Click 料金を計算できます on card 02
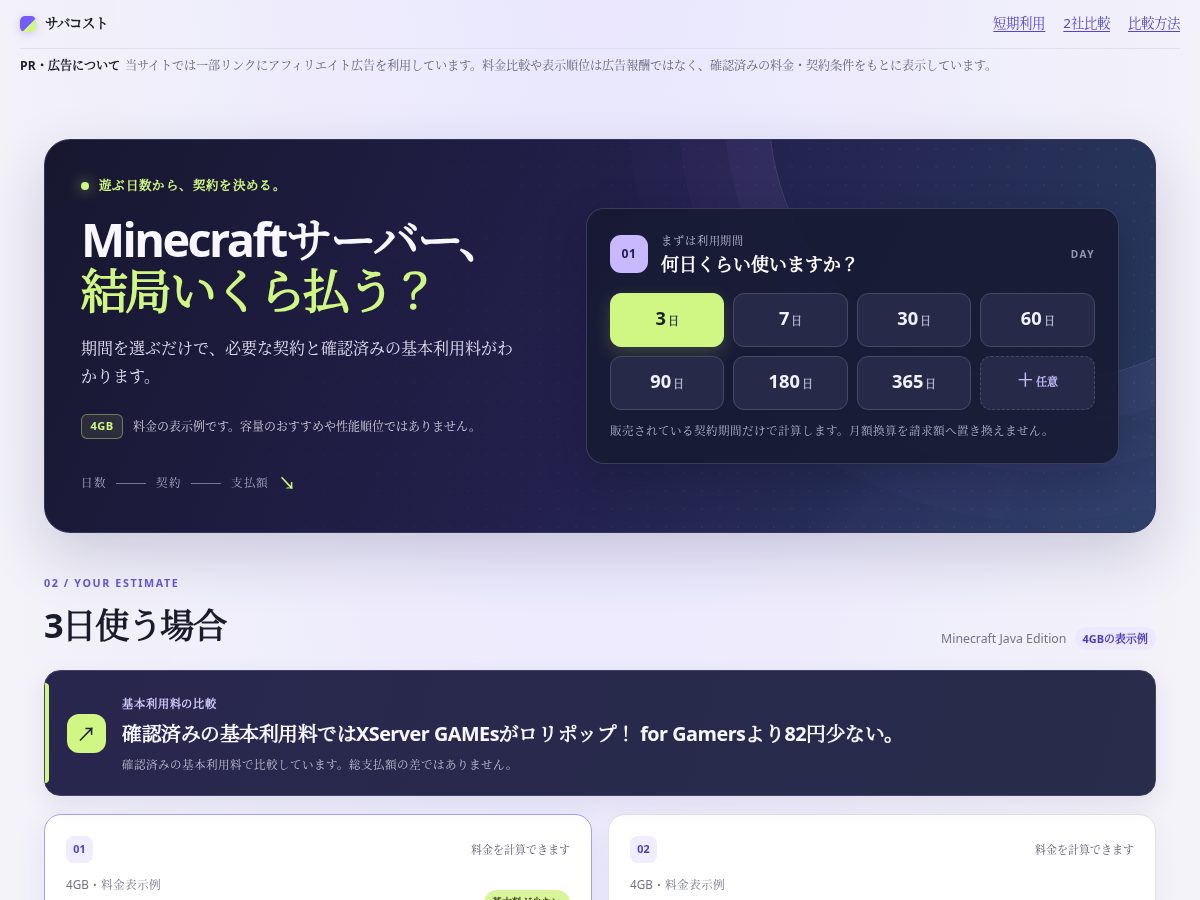 pos(1085,850)
